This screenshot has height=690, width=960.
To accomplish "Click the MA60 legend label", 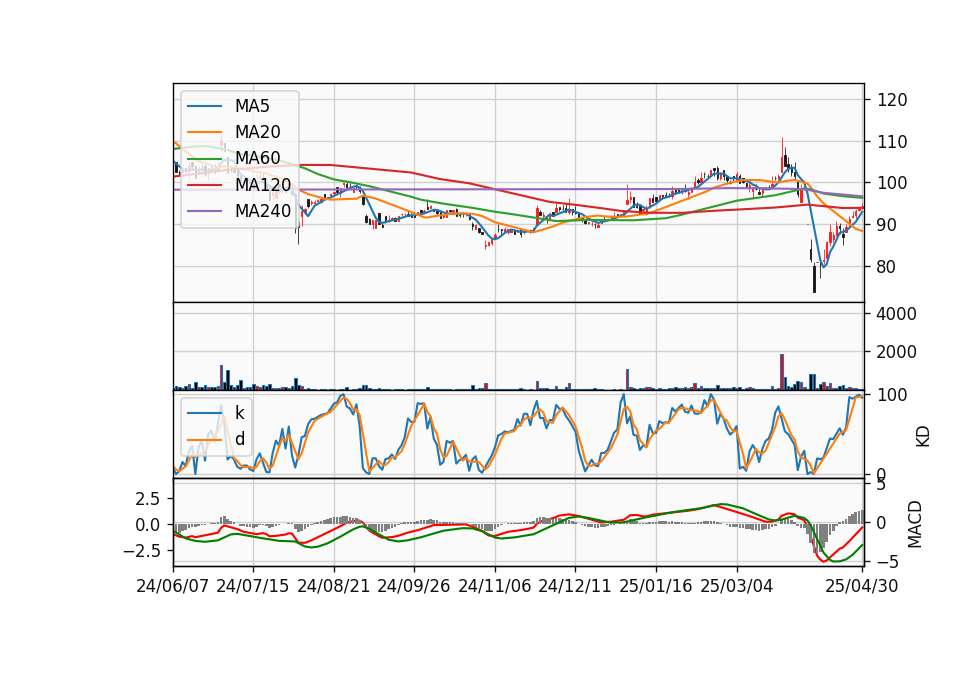I will 258,158.
